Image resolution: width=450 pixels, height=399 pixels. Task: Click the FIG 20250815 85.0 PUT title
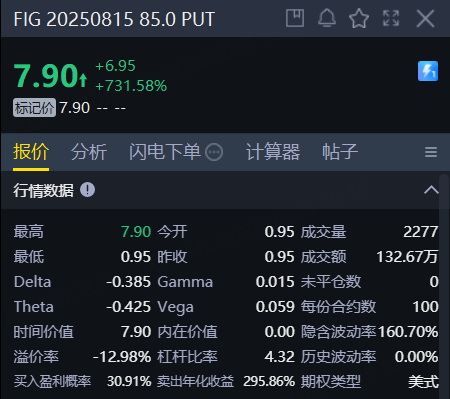click(x=114, y=19)
